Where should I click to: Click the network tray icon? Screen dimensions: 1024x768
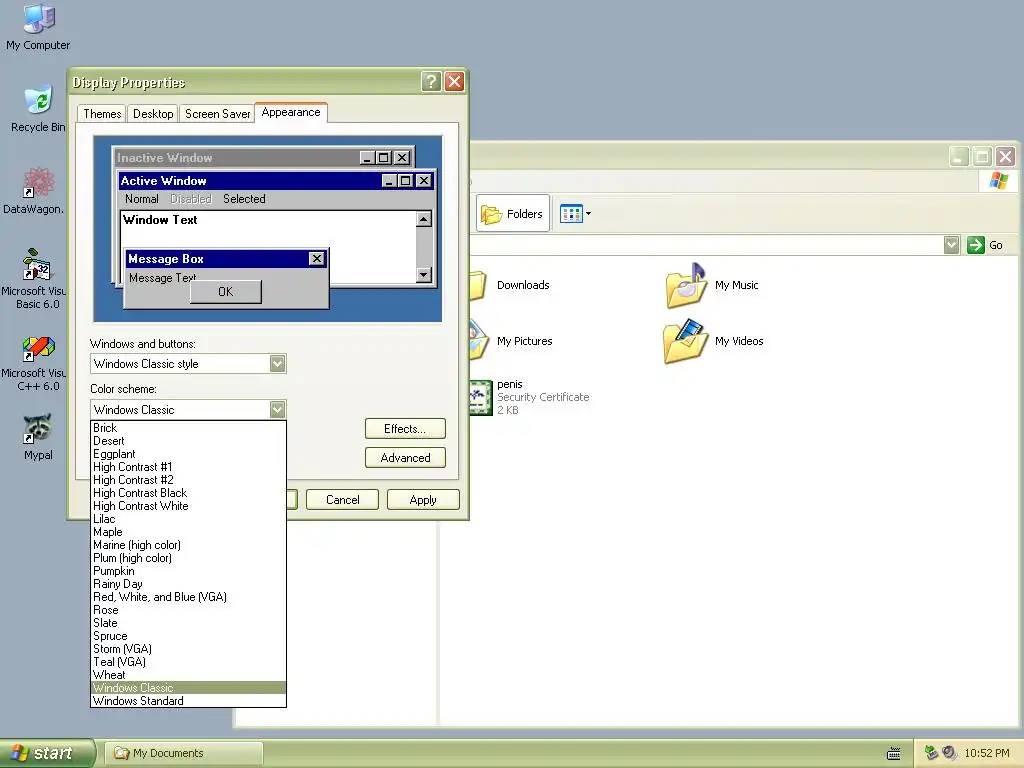coord(931,753)
